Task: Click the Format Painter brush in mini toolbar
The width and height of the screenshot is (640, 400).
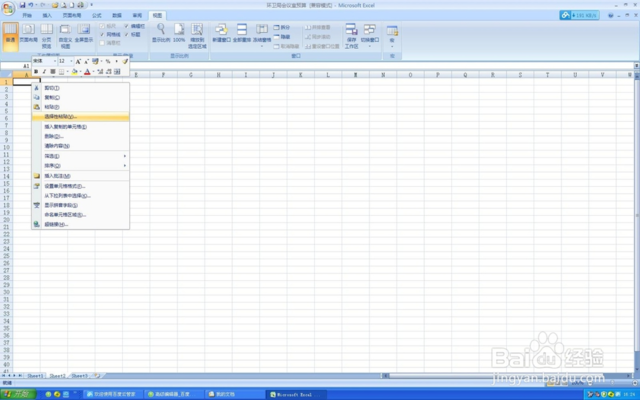Action: coord(125,61)
